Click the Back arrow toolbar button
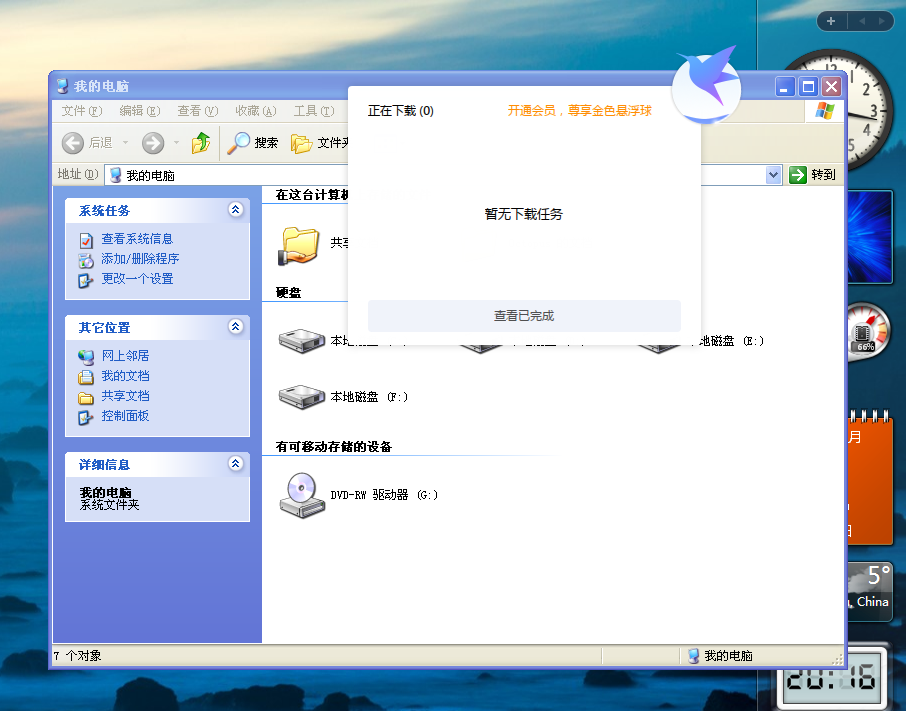This screenshot has width=906, height=711. (x=73, y=143)
